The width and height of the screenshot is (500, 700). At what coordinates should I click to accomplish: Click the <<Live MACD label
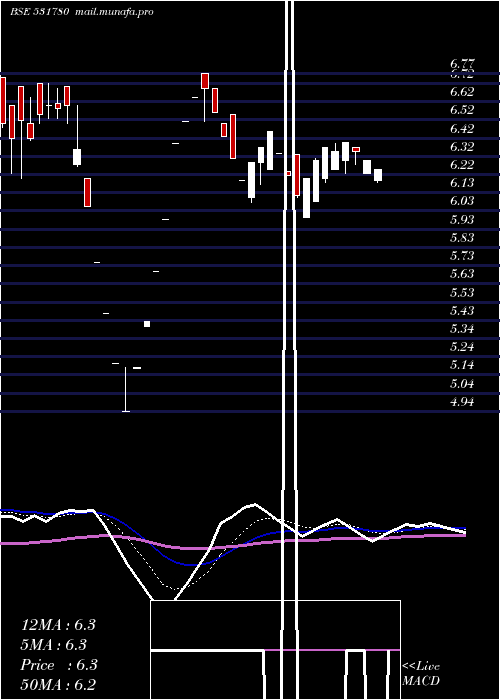click(x=421, y=673)
